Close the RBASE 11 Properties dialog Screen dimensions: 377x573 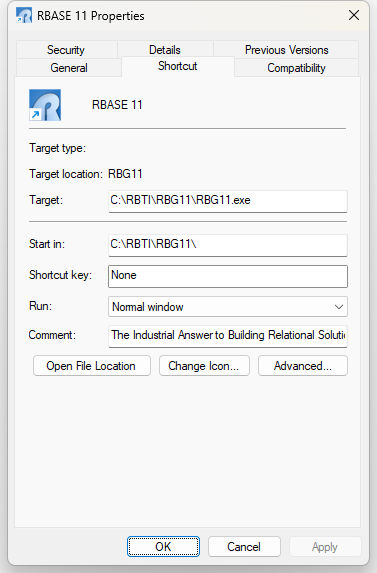pos(354,15)
